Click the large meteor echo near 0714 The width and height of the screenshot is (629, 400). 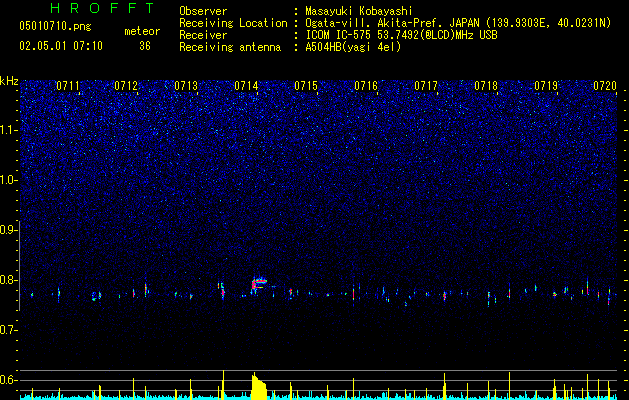pyautogui.click(x=258, y=284)
